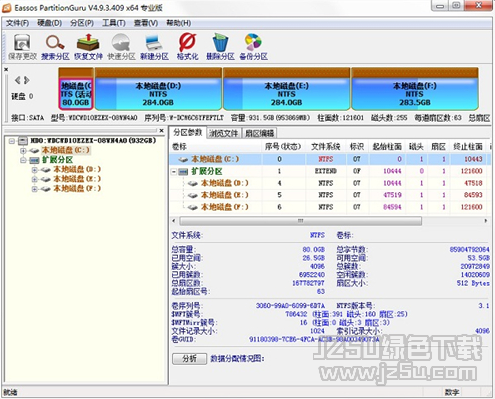Select the C: 80.0GB partition block
495x399 pixels.
(76, 89)
